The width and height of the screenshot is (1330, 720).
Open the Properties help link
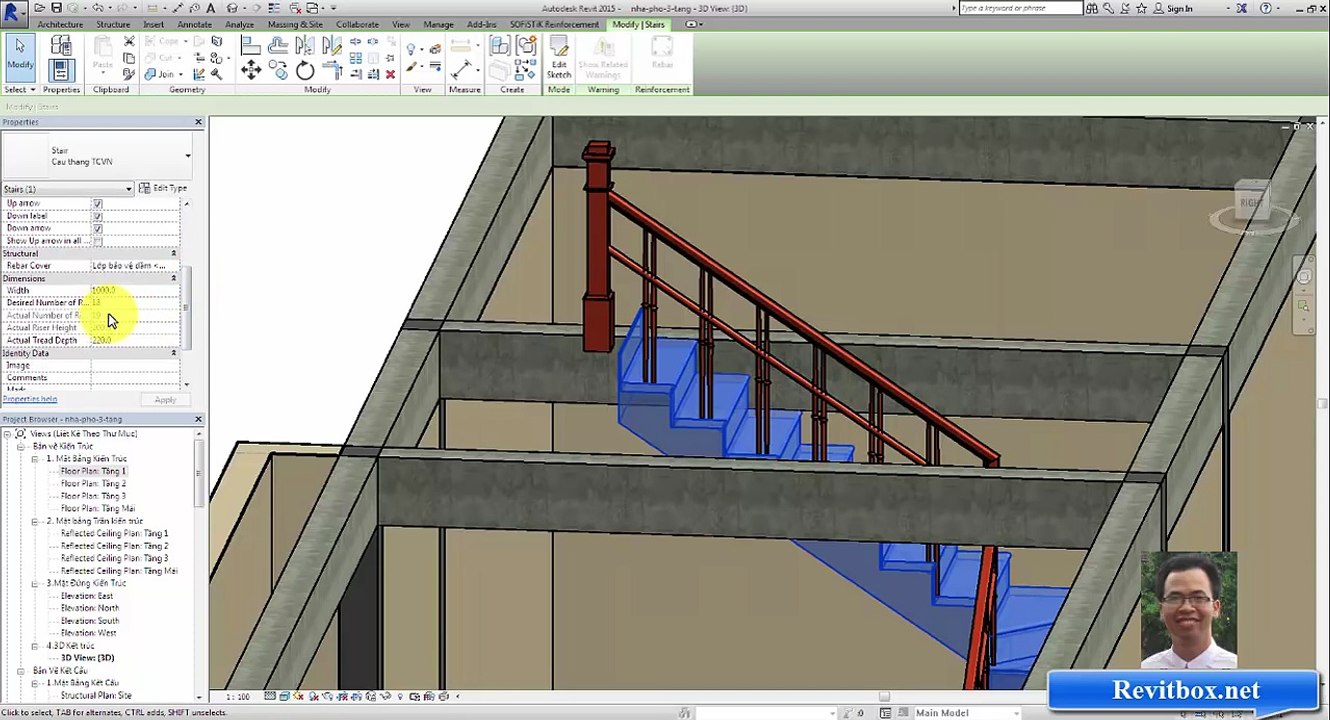pos(30,399)
